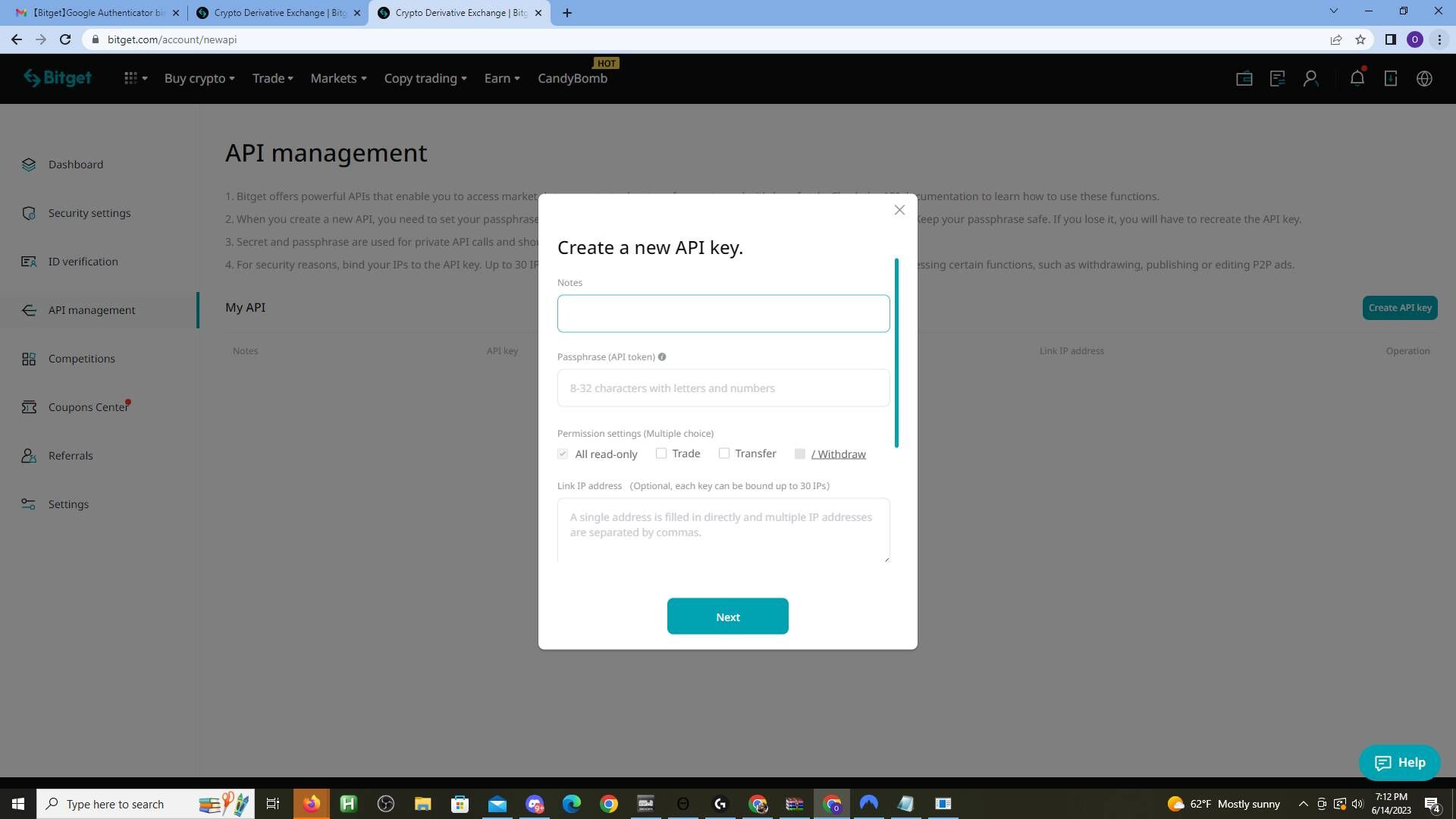Open the ID verification sidebar icon

pos(29,262)
